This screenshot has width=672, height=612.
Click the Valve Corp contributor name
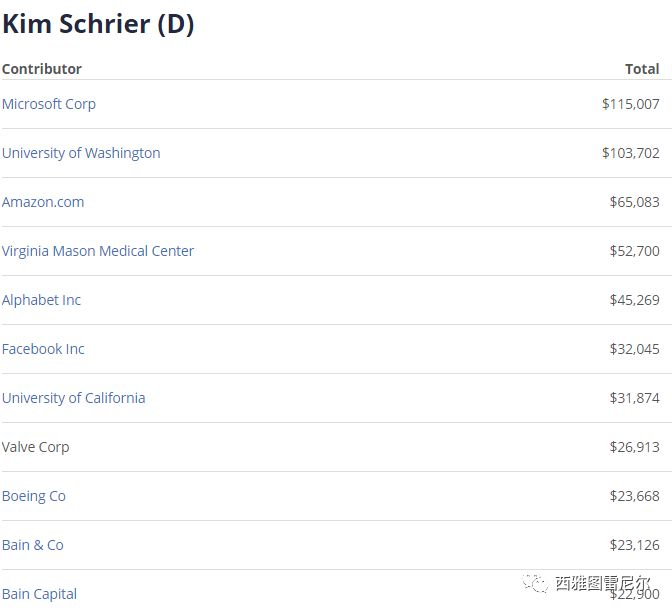(x=36, y=447)
